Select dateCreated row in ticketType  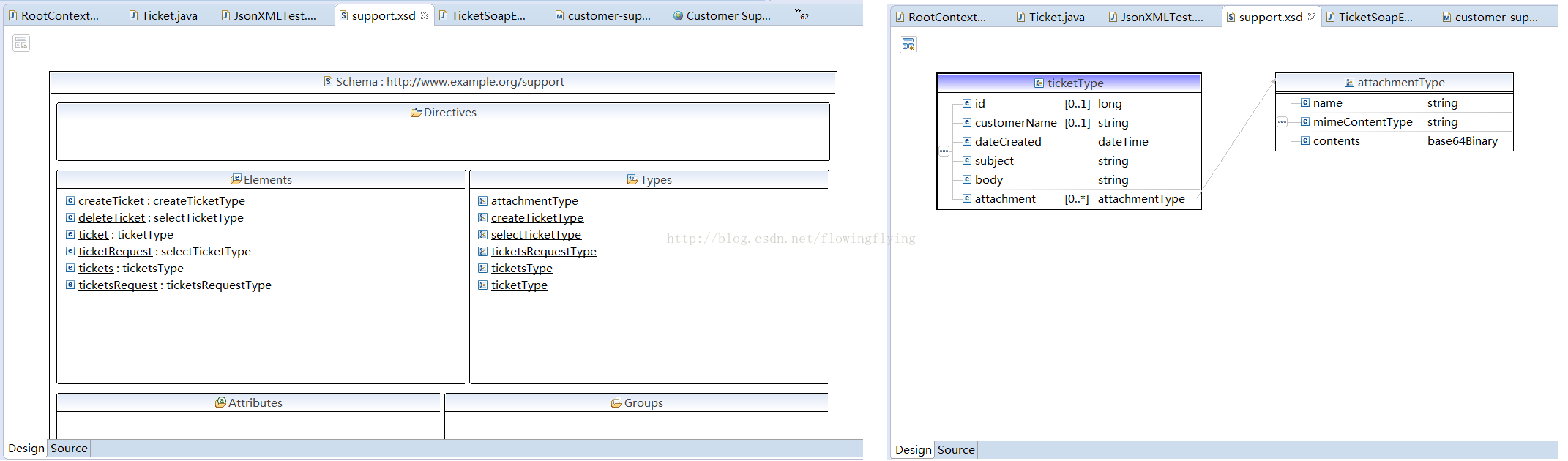point(1080,142)
